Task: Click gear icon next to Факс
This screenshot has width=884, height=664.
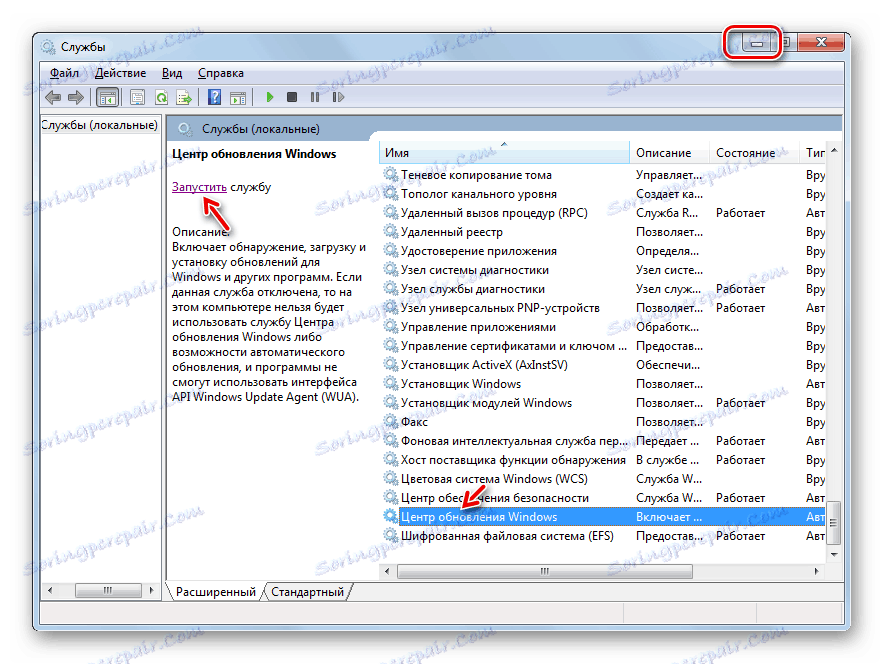Action: tap(391, 421)
